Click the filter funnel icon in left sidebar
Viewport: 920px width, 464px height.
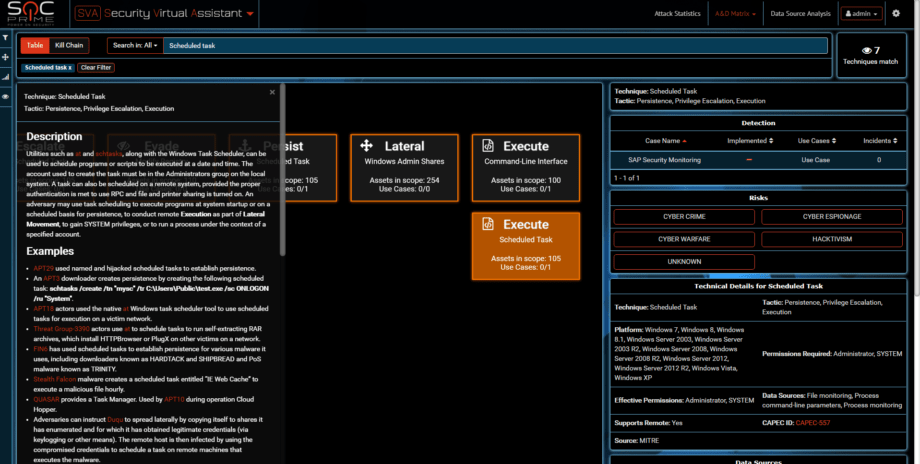point(6,37)
